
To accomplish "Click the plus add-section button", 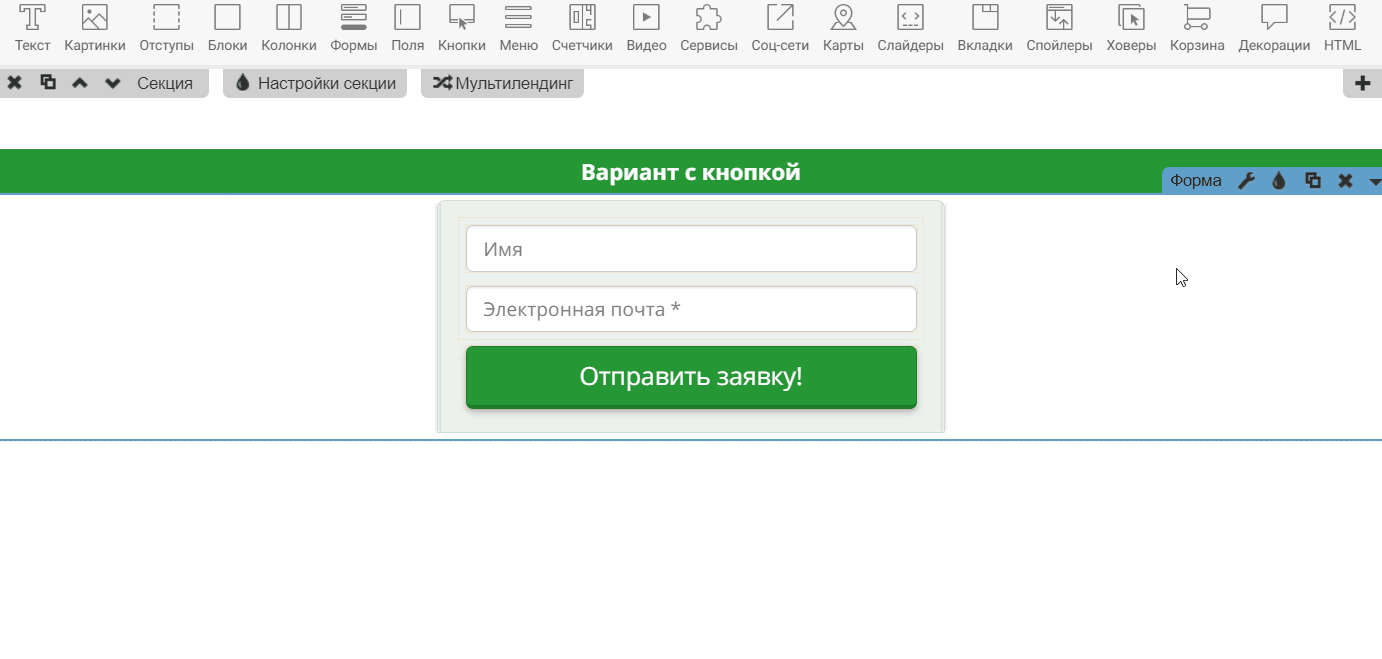I will click(x=1362, y=83).
